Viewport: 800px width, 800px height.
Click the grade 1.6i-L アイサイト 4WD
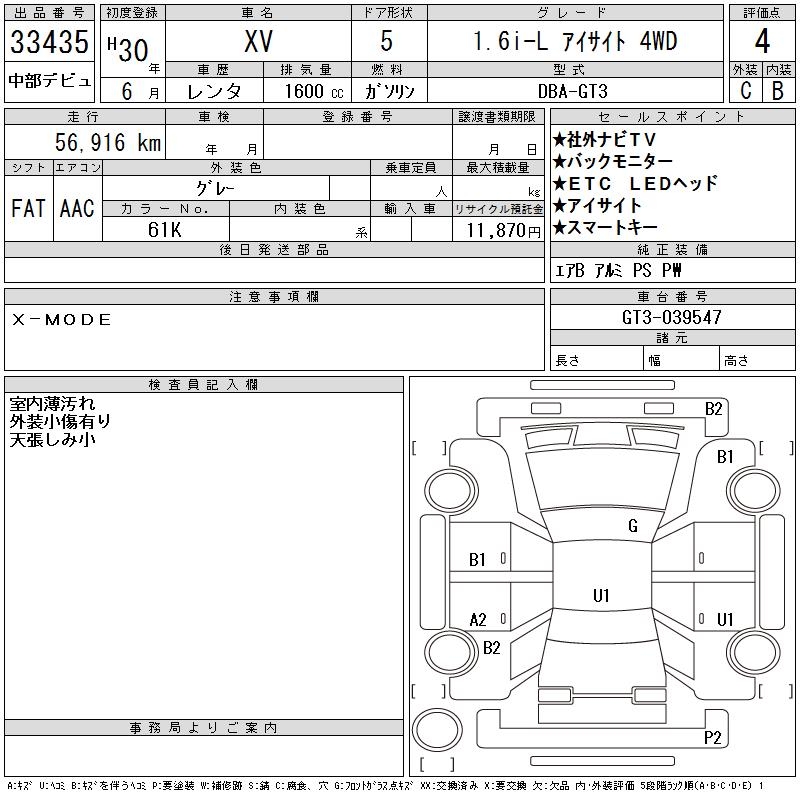[x=575, y=41]
